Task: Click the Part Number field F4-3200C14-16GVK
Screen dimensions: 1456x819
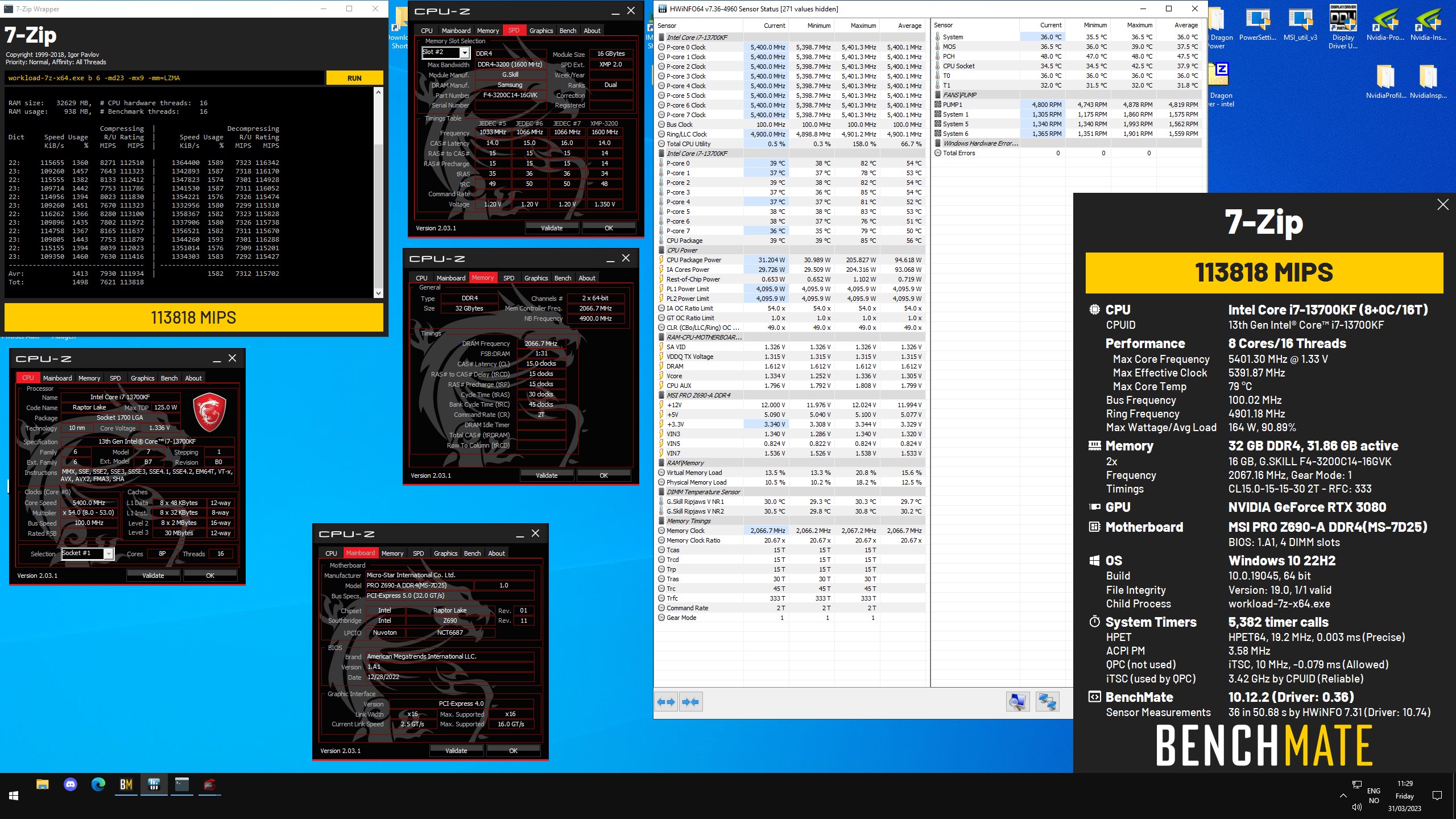Action: [x=510, y=95]
